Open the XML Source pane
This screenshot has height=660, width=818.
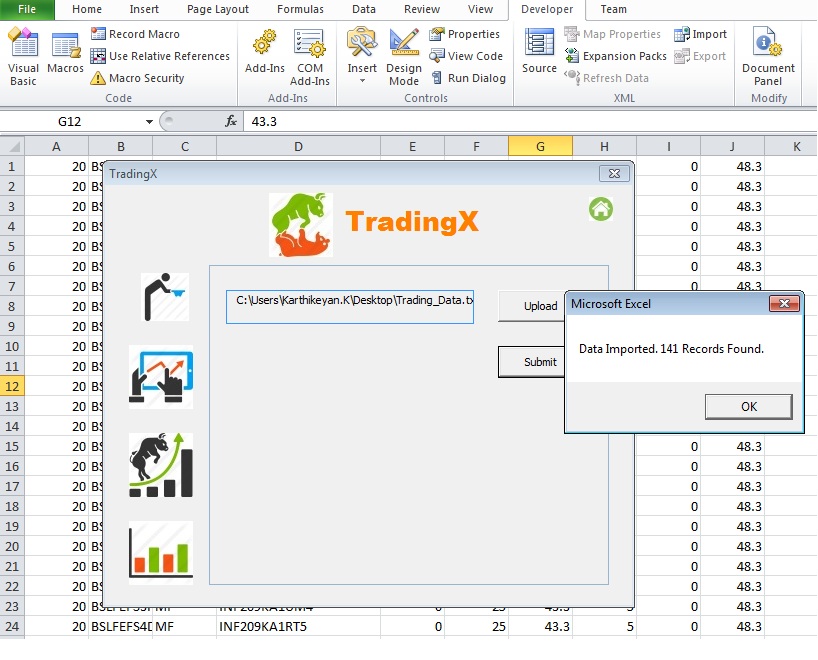click(x=539, y=51)
